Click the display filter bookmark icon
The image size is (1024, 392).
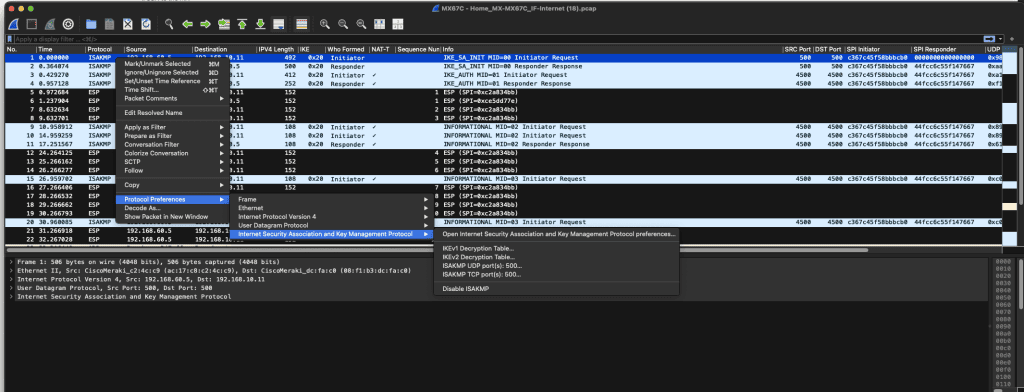(10, 39)
